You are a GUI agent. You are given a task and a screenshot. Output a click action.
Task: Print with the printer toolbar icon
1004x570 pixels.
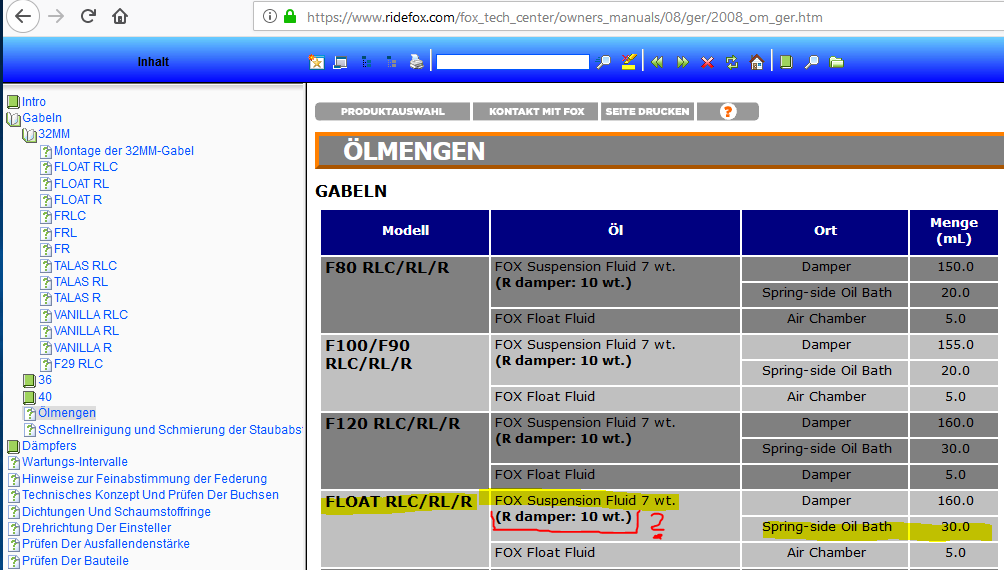pos(417,62)
